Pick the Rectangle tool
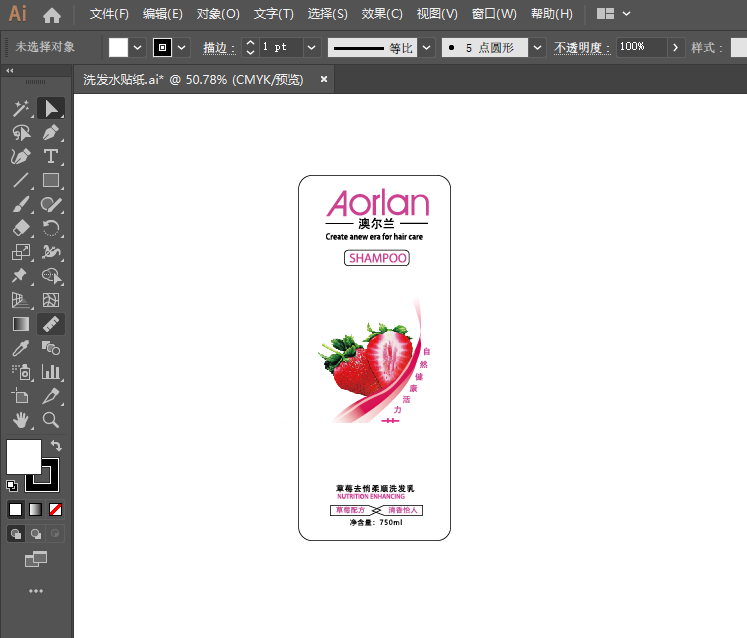Viewport: 747px width, 638px height. point(51,181)
